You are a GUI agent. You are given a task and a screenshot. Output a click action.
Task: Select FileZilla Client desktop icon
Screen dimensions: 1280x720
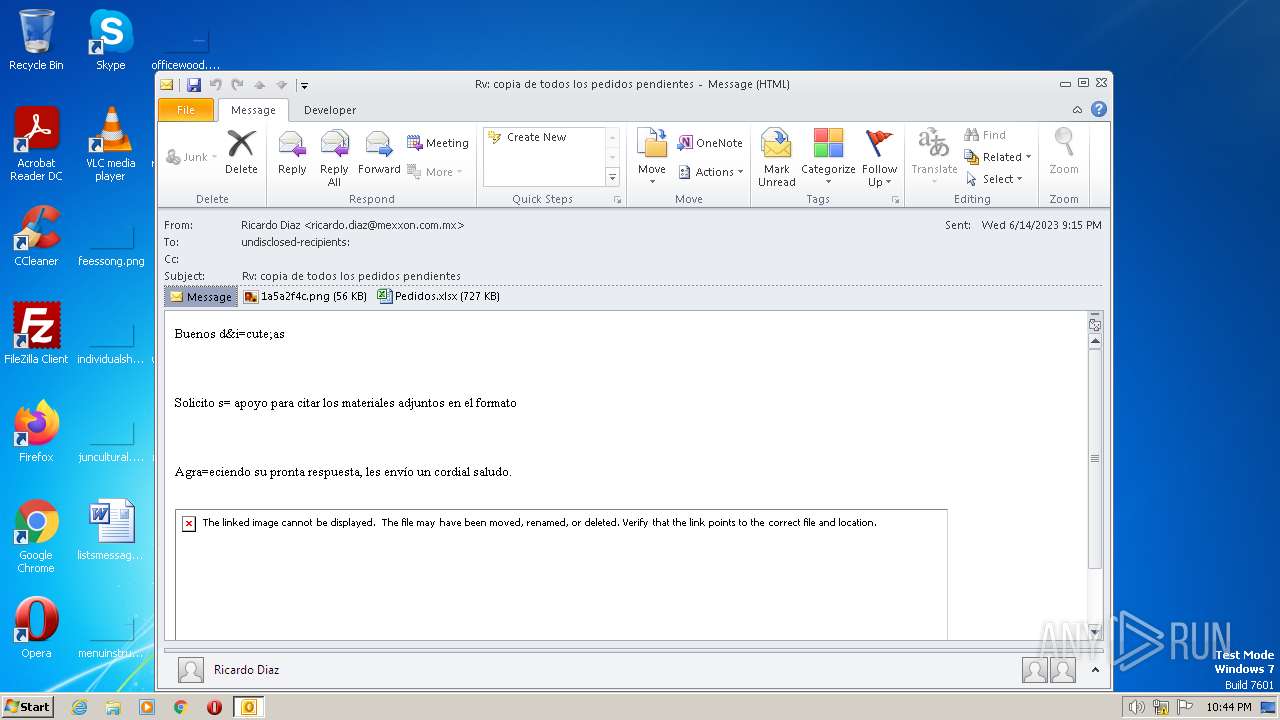[36, 334]
